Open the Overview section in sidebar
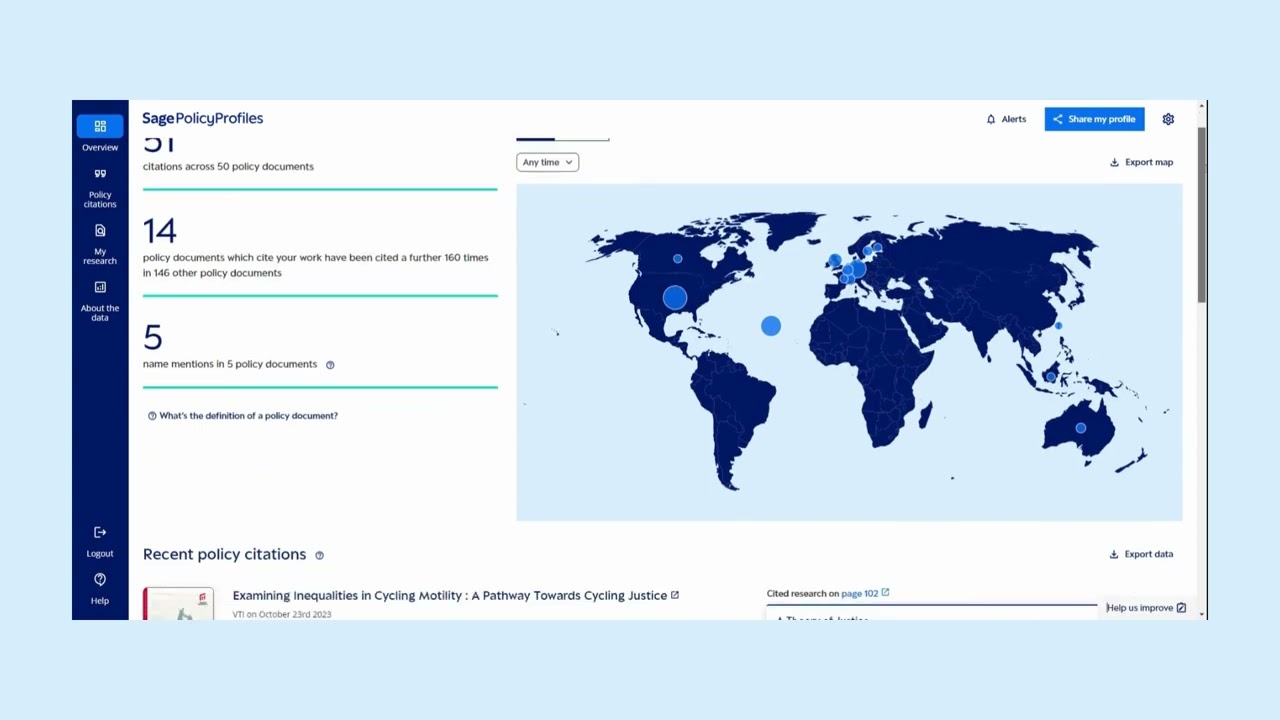 (x=100, y=133)
